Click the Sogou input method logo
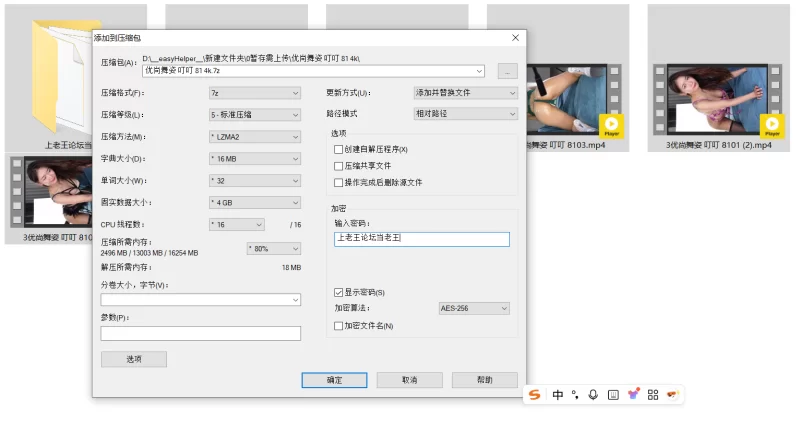 (535, 395)
